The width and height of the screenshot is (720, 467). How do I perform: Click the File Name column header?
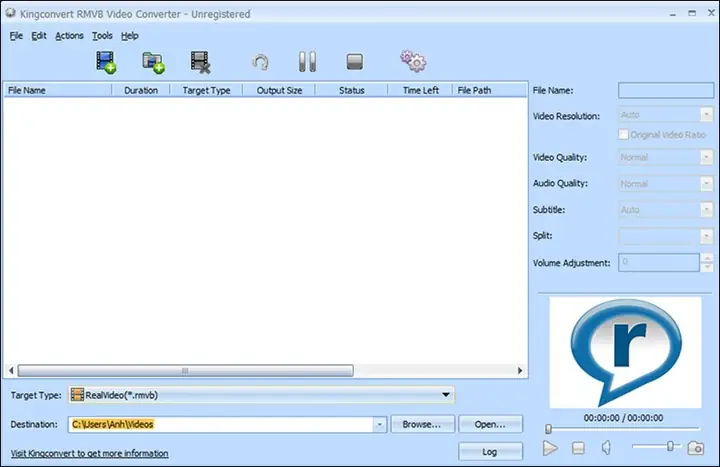click(x=58, y=90)
